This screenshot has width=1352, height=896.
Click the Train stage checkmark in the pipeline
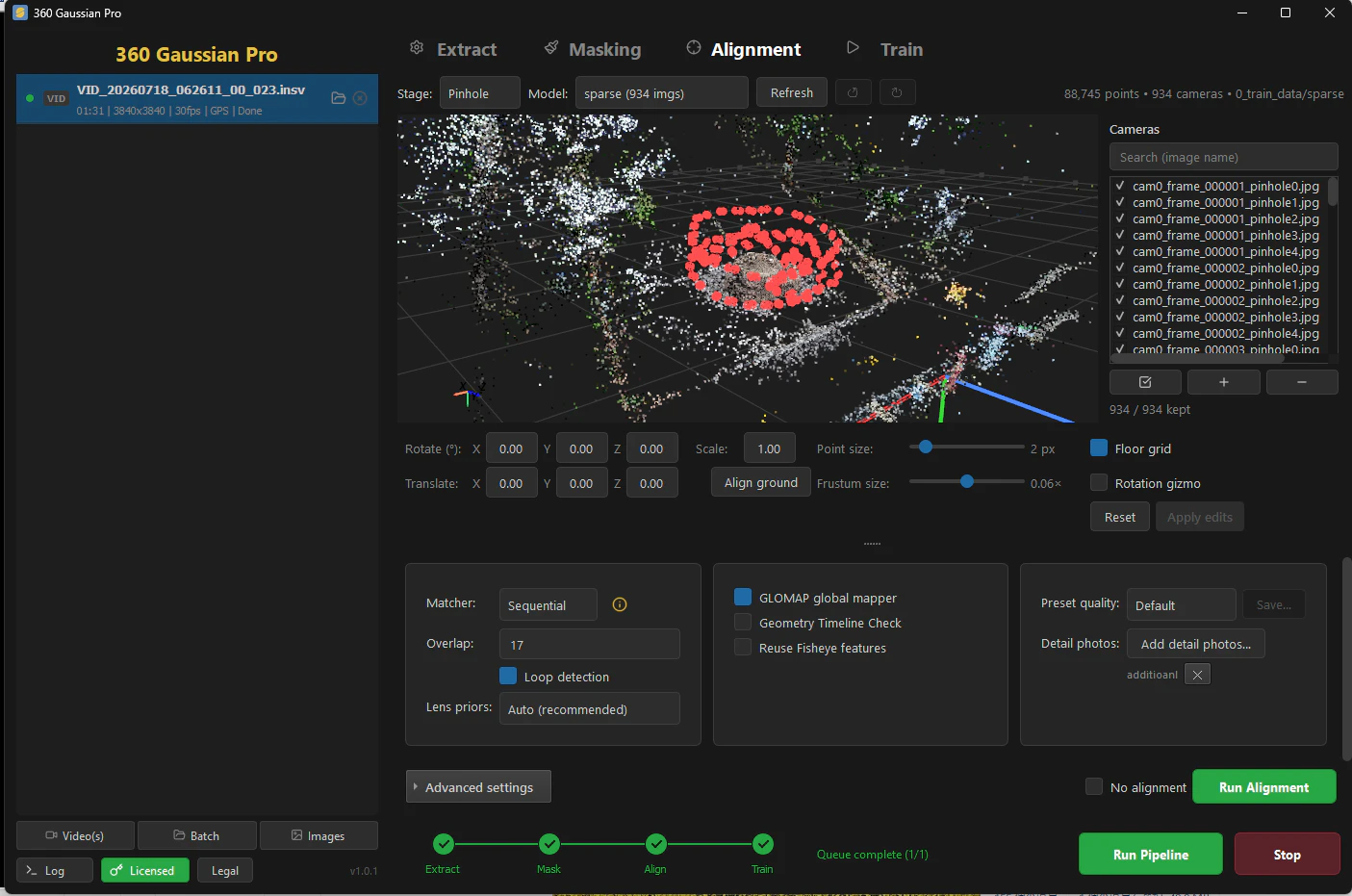coord(763,844)
